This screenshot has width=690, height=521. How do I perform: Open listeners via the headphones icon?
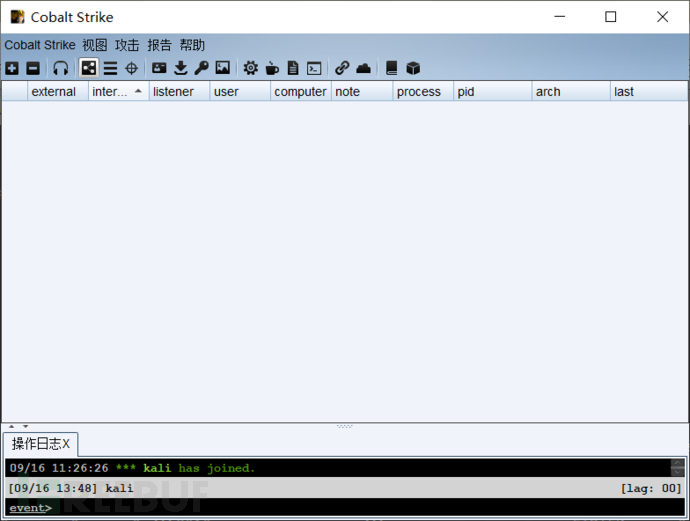tap(61, 68)
